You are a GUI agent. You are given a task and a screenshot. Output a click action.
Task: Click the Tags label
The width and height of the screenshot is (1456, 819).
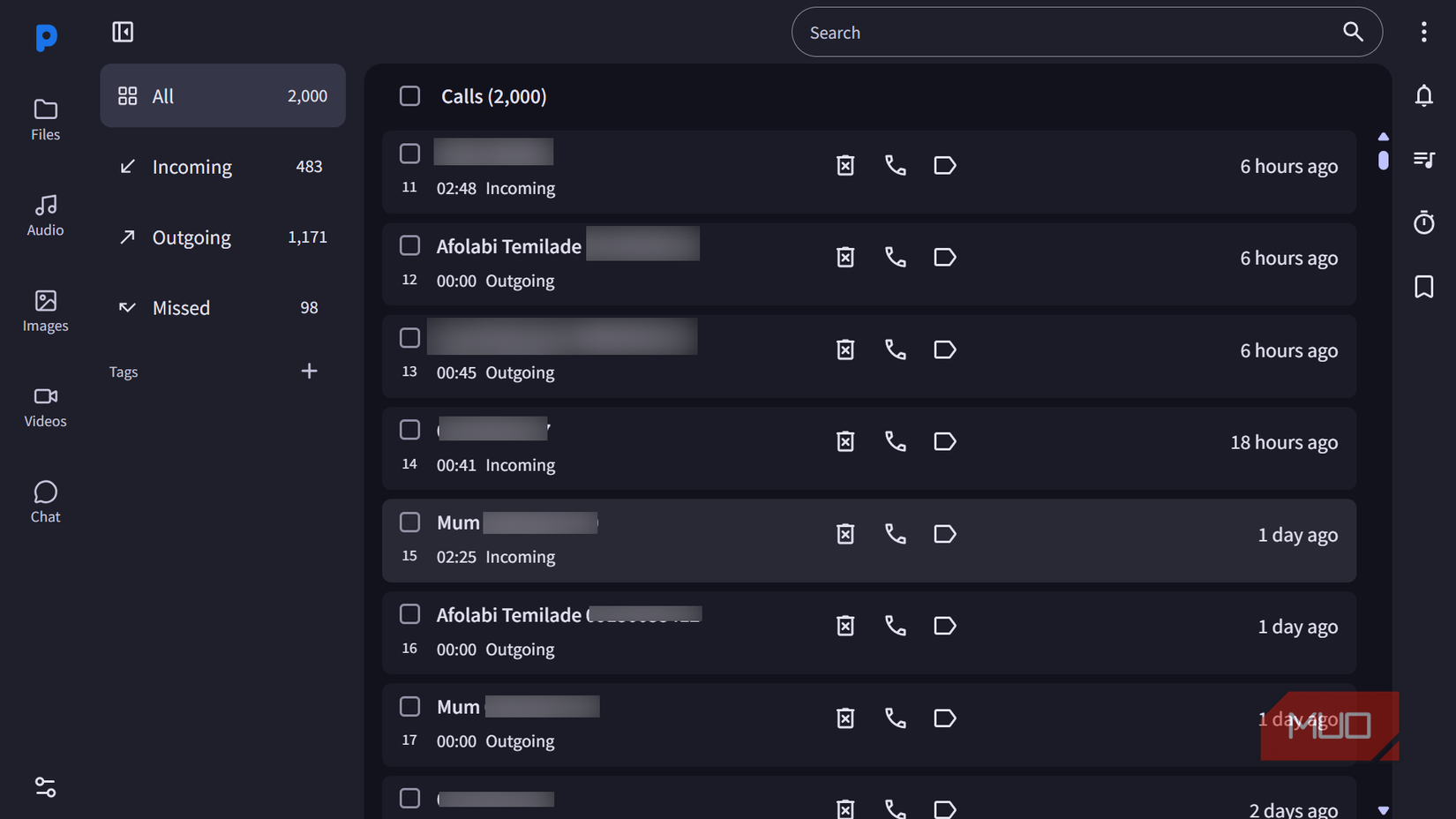(124, 372)
